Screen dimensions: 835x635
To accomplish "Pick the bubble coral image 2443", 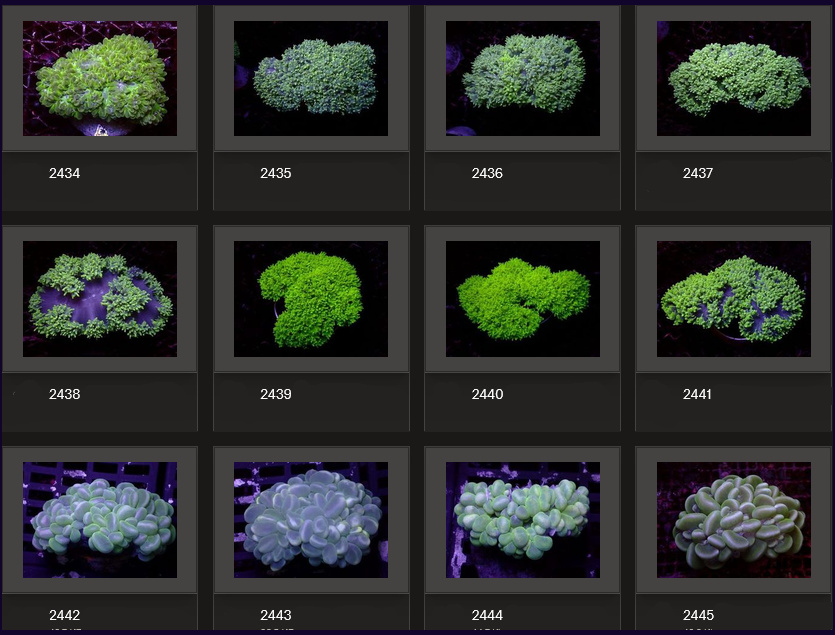I will (311, 520).
